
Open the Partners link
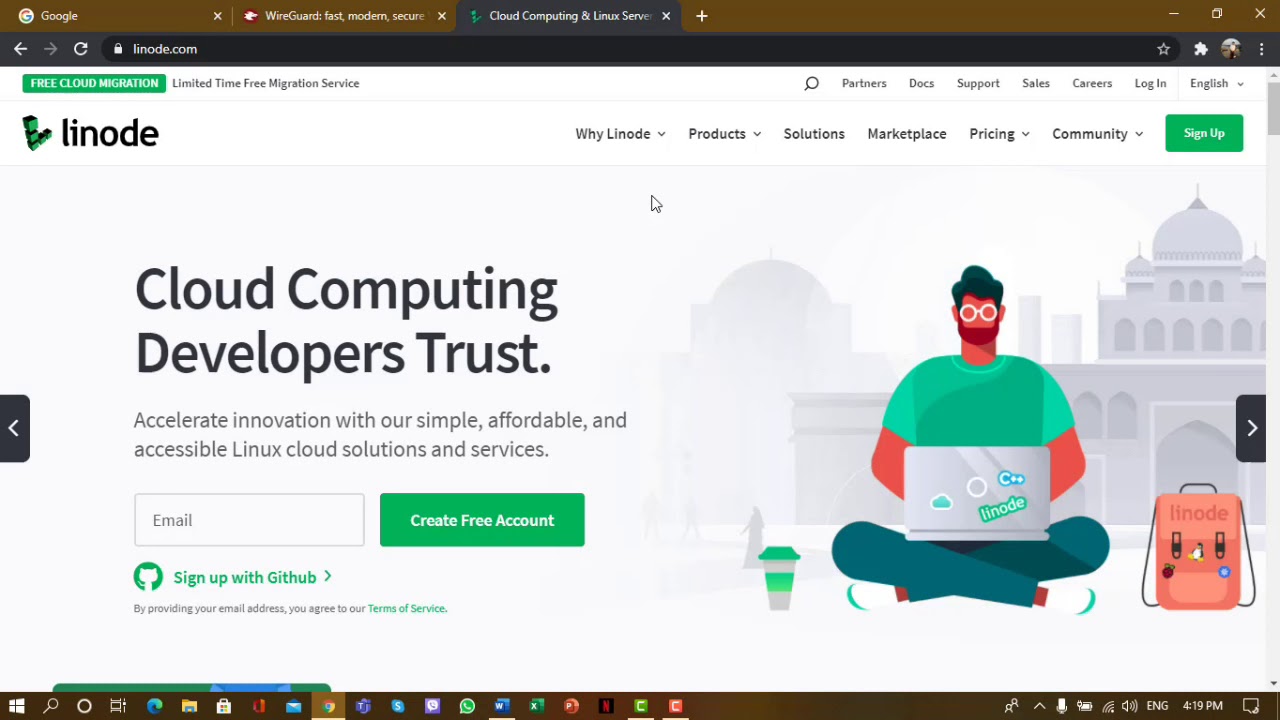[x=864, y=83]
